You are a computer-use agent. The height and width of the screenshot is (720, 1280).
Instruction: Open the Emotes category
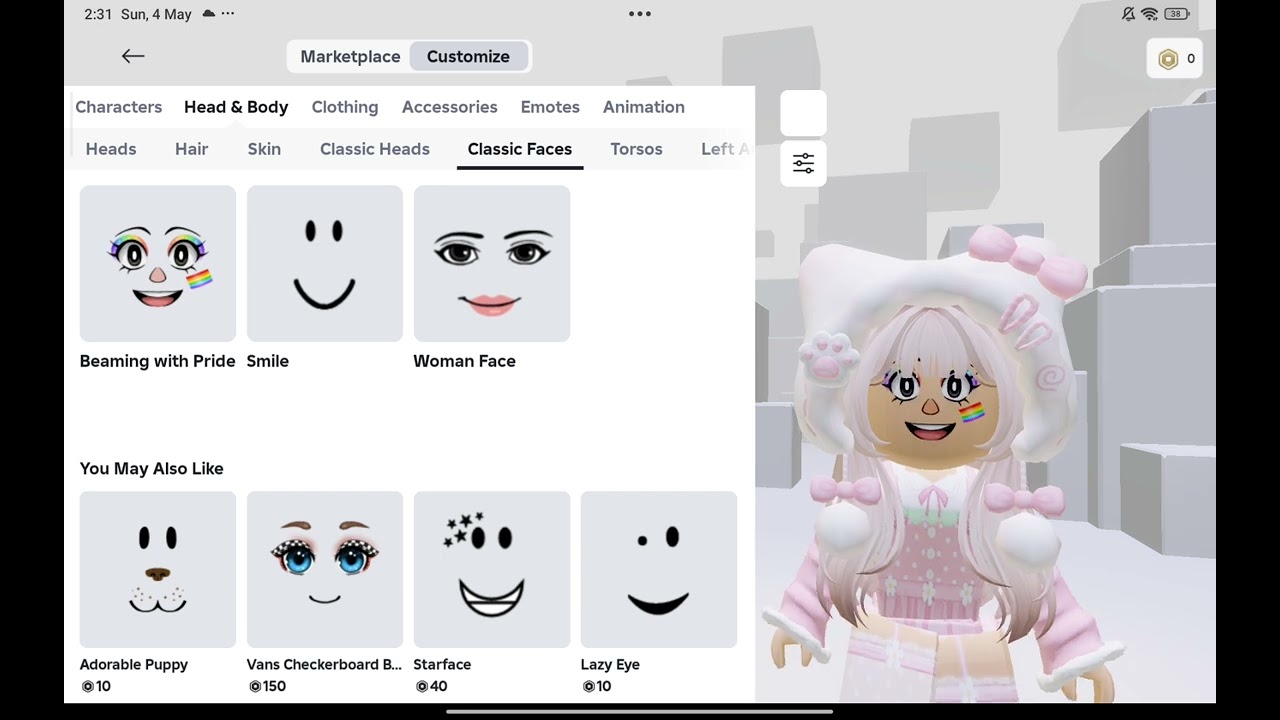550,107
